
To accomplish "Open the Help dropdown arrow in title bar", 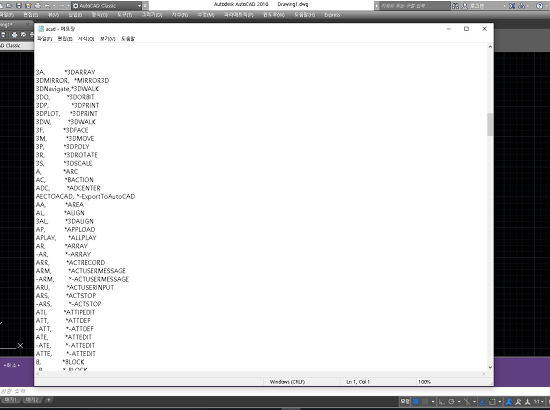I will click(546, 6).
